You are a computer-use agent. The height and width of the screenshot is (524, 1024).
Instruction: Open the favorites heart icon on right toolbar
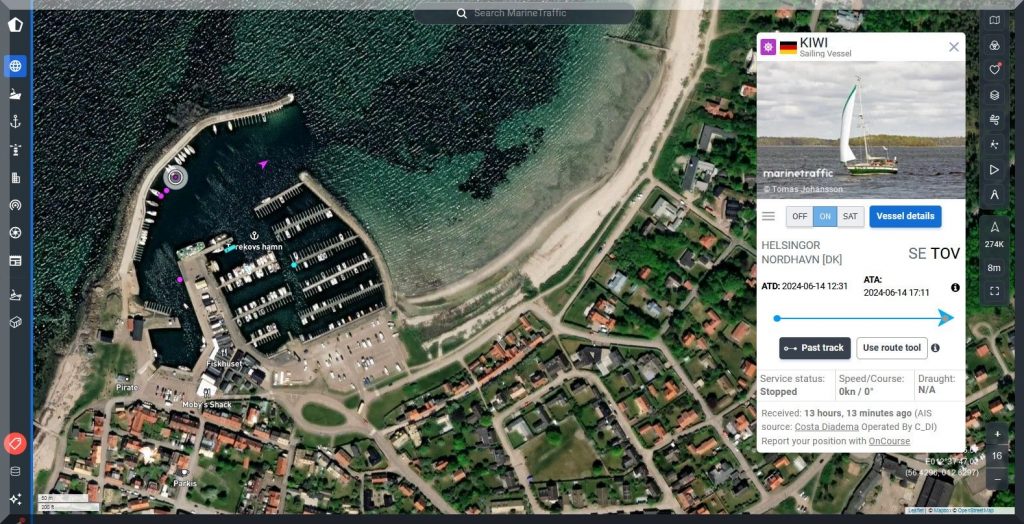(x=994, y=70)
